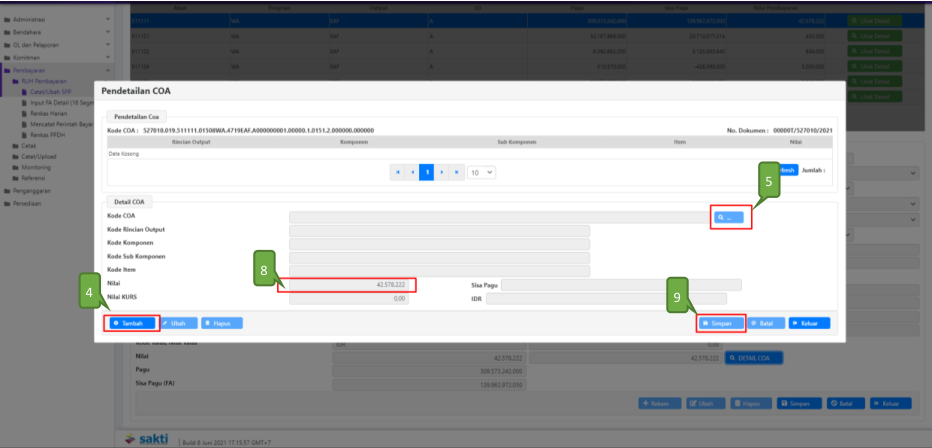Save with the dialog Simpan button
The image size is (932, 448).
click(719, 323)
